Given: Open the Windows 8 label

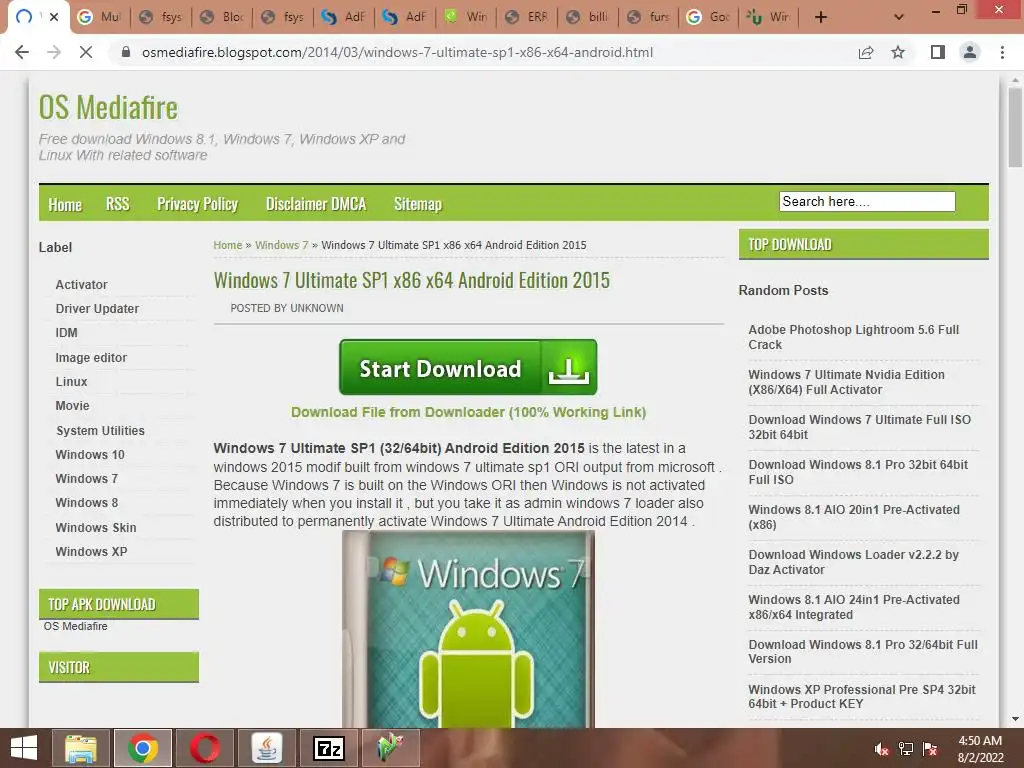Looking at the screenshot, I should click(86, 503).
